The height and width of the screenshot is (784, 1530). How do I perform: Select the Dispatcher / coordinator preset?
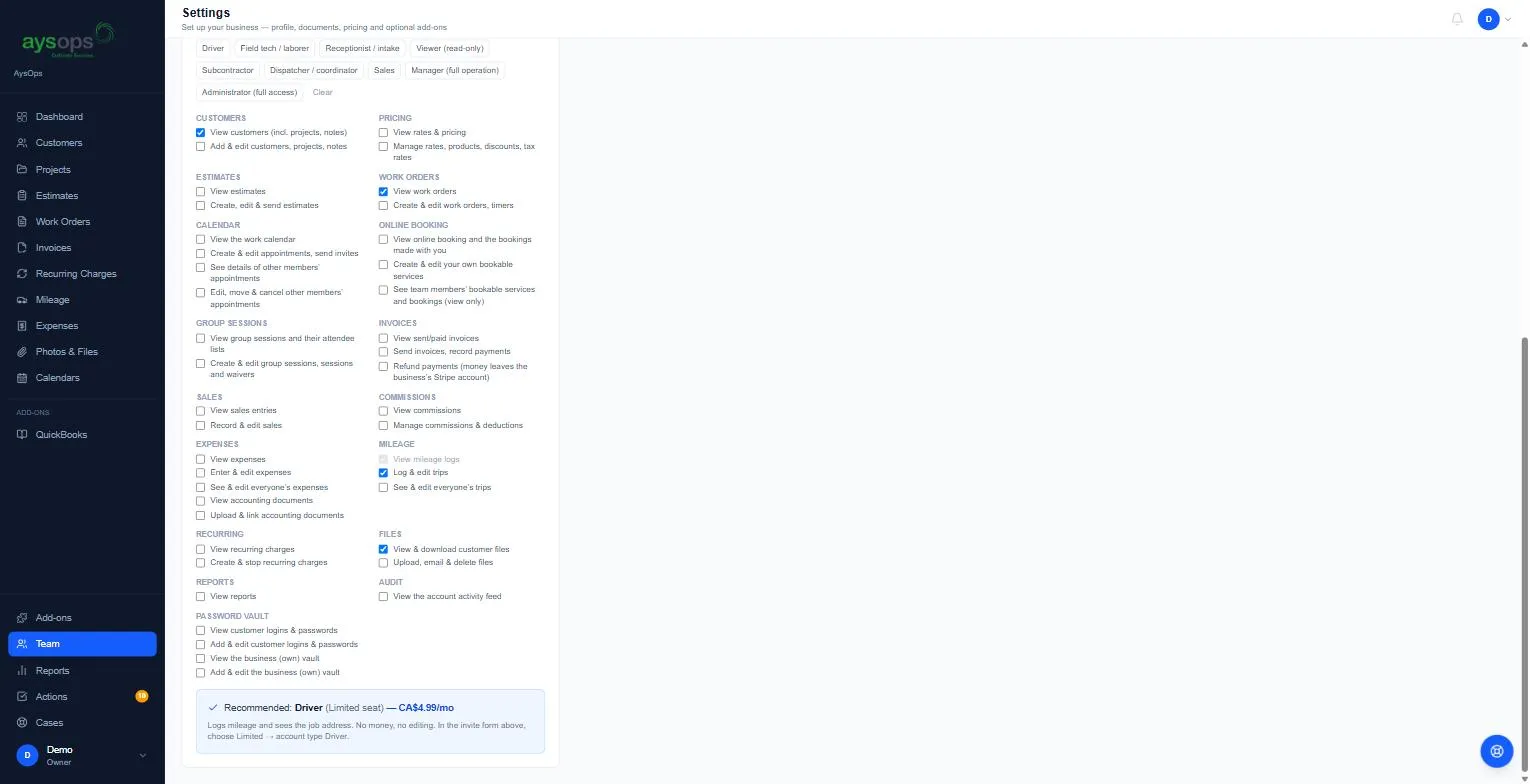pyautogui.click(x=313, y=70)
